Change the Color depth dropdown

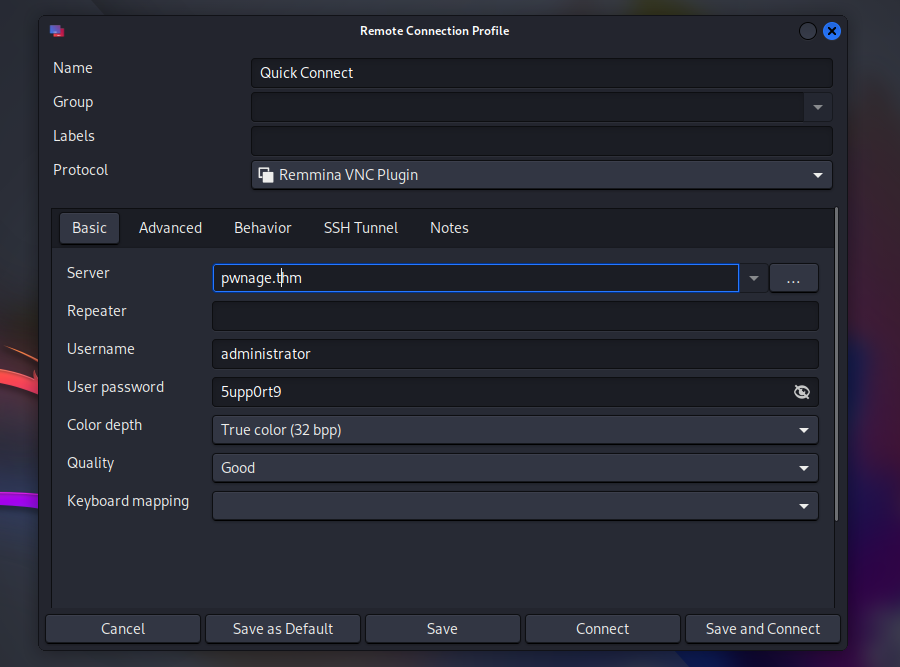coord(515,430)
